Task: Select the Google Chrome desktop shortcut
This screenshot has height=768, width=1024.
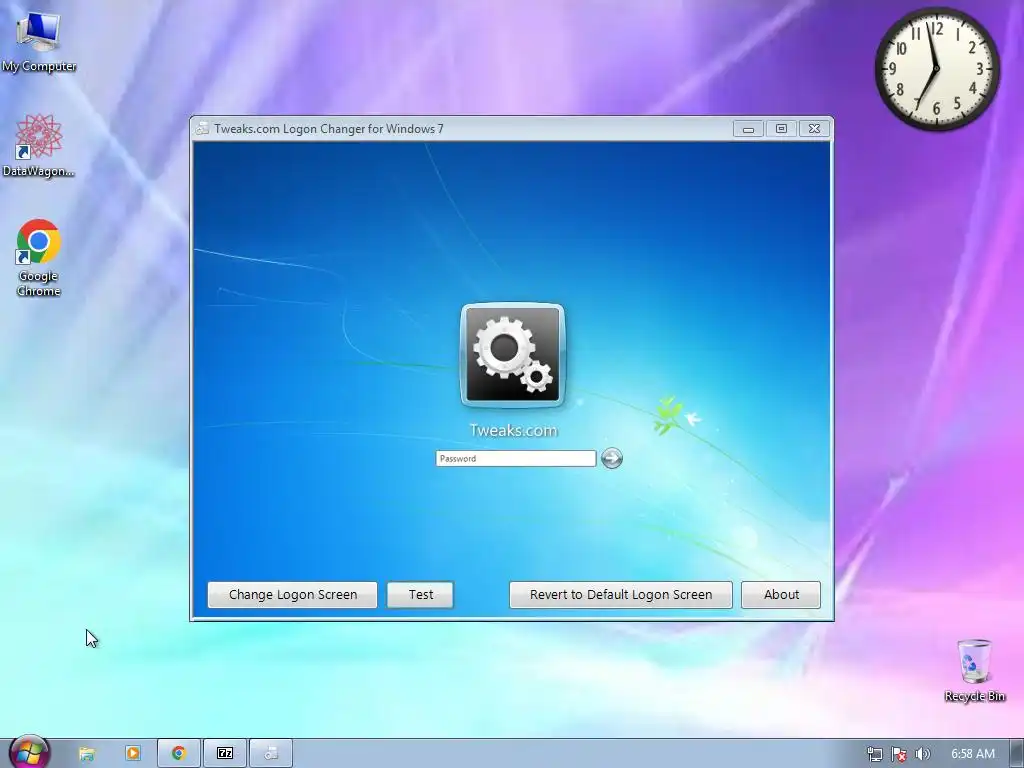Action: click(x=39, y=258)
